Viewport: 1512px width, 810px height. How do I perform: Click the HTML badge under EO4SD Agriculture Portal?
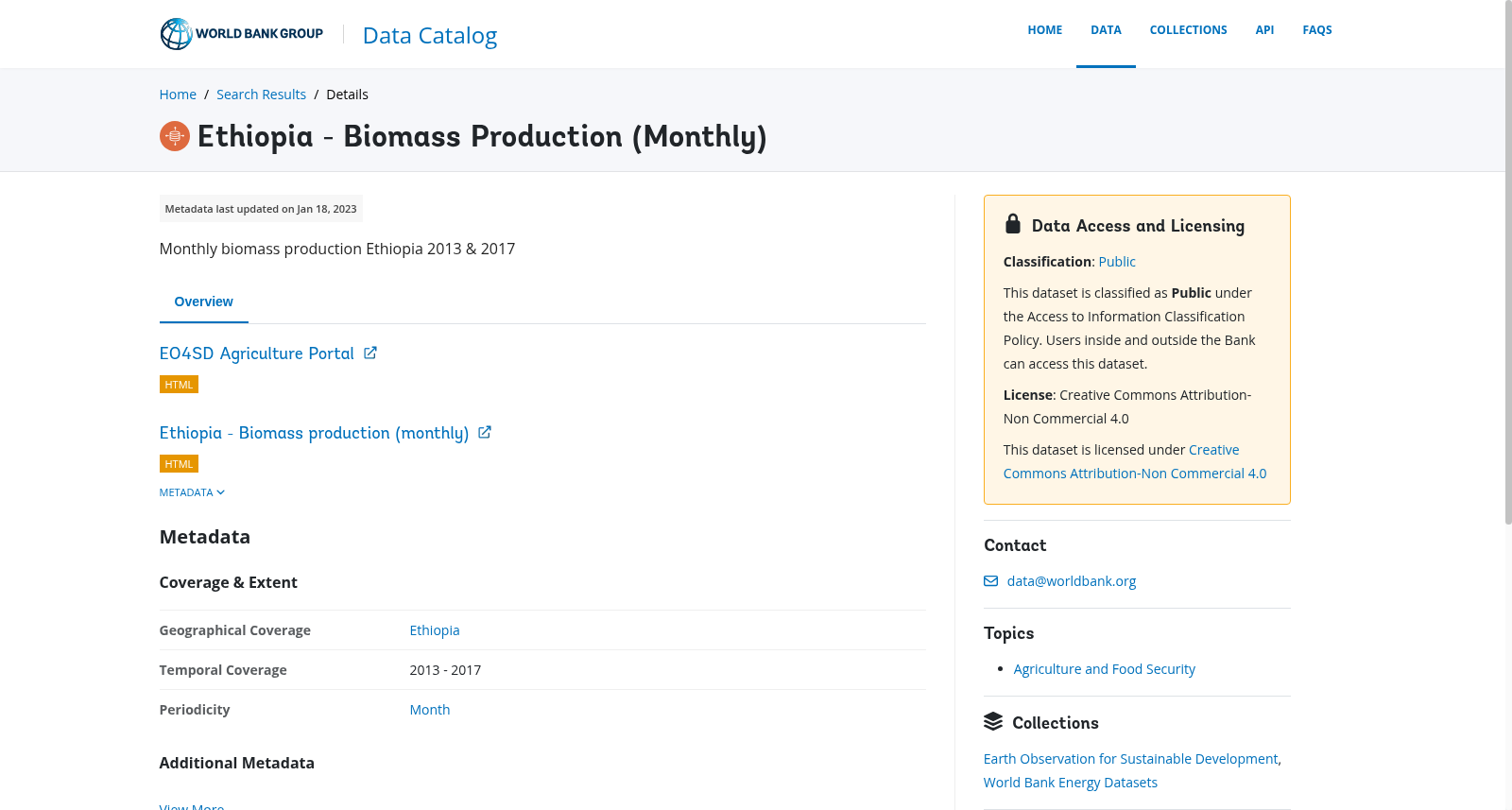coord(179,385)
